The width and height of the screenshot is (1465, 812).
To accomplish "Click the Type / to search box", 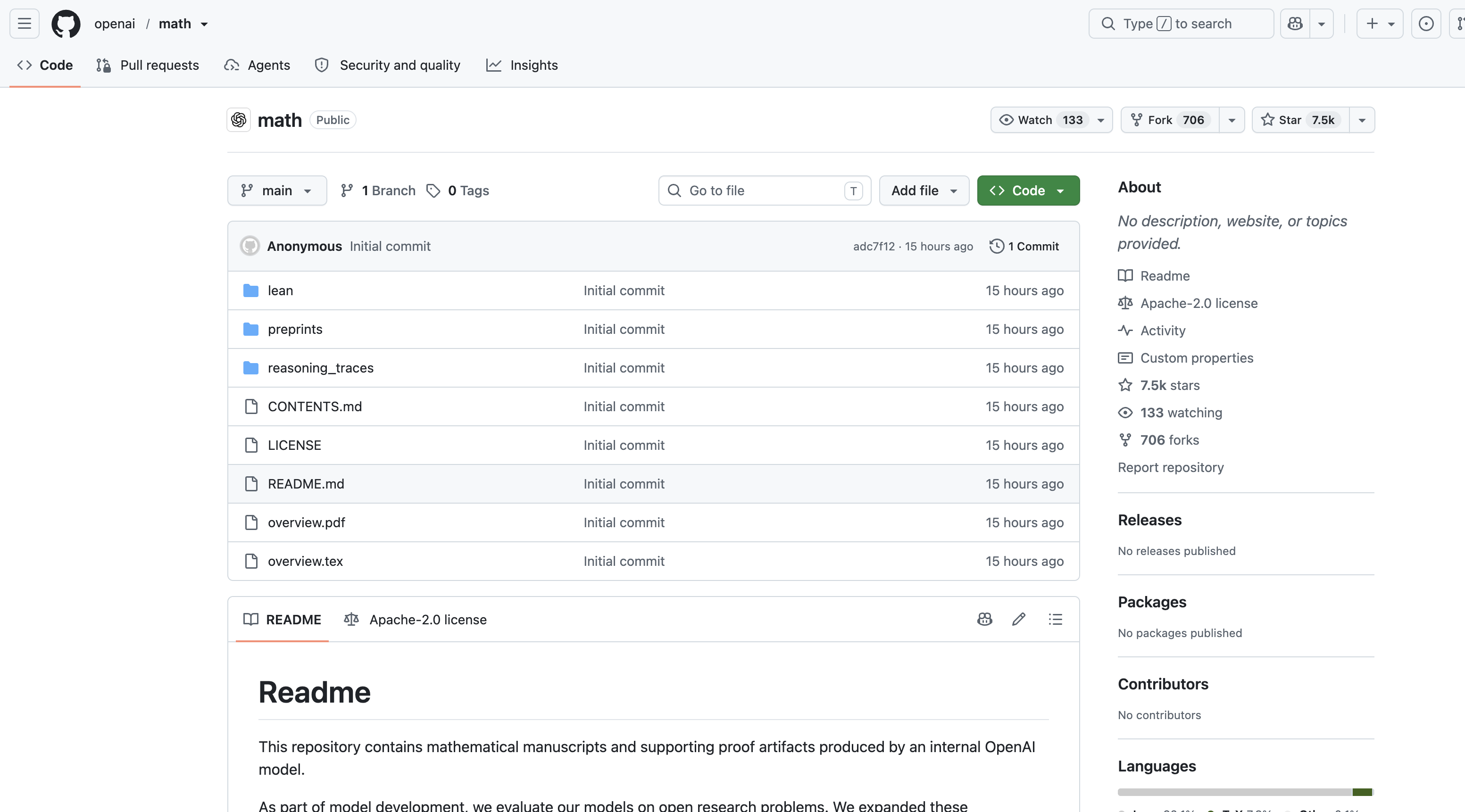I will pyautogui.click(x=1181, y=23).
